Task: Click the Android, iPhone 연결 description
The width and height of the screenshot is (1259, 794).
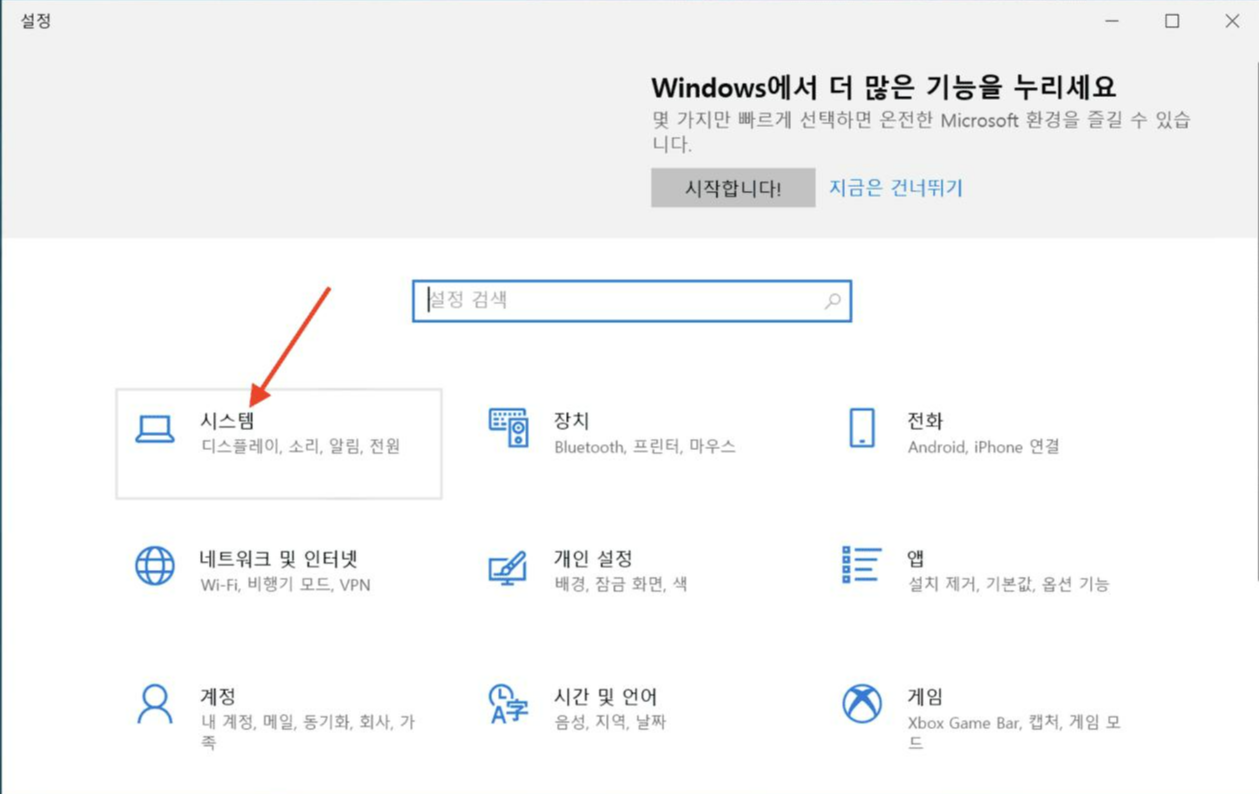Action: (x=983, y=447)
